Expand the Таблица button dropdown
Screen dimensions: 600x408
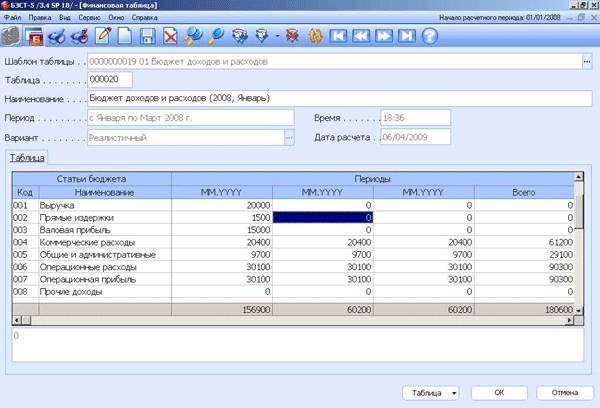(x=454, y=393)
